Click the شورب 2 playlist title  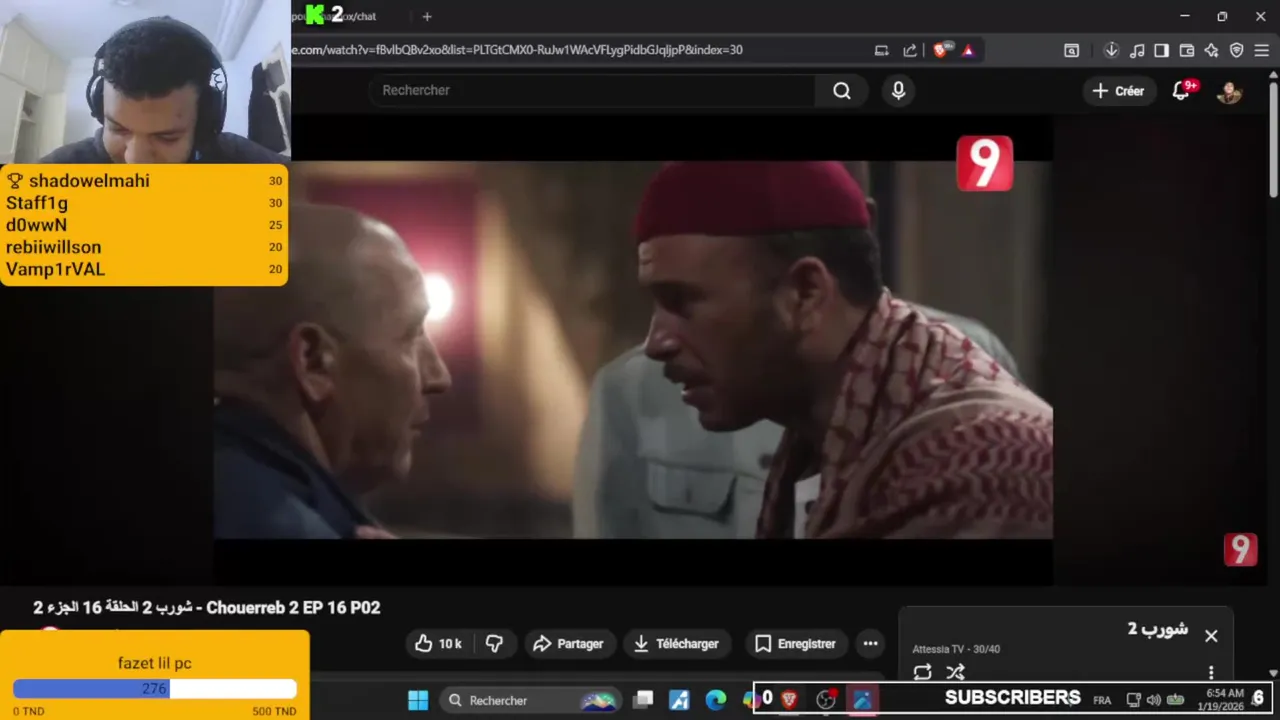[1158, 629]
